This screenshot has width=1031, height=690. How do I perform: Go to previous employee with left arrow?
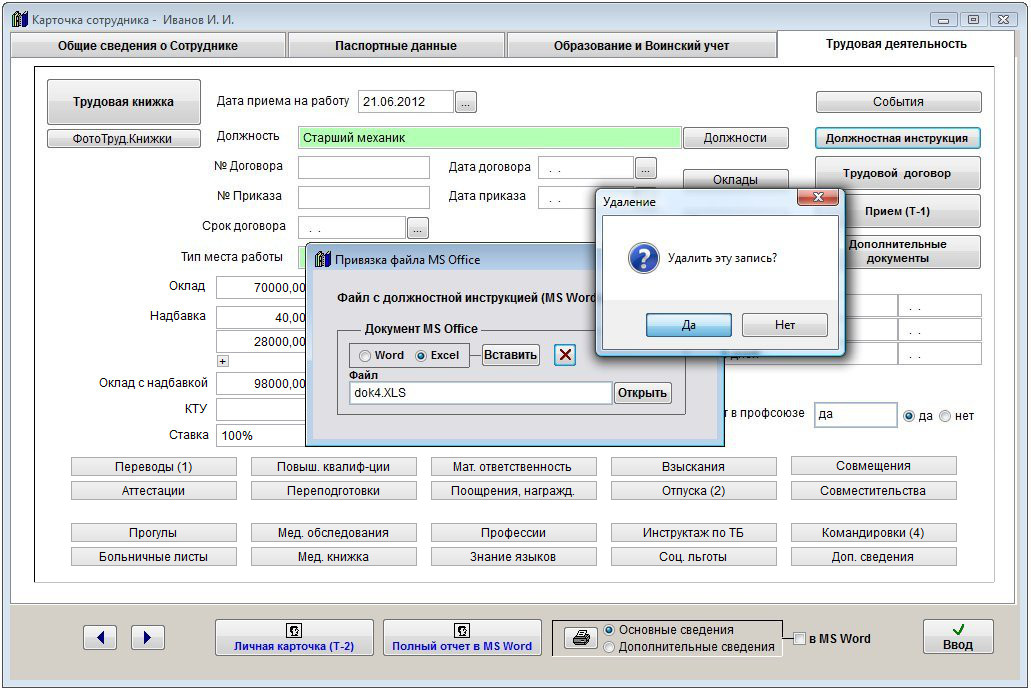pos(100,637)
